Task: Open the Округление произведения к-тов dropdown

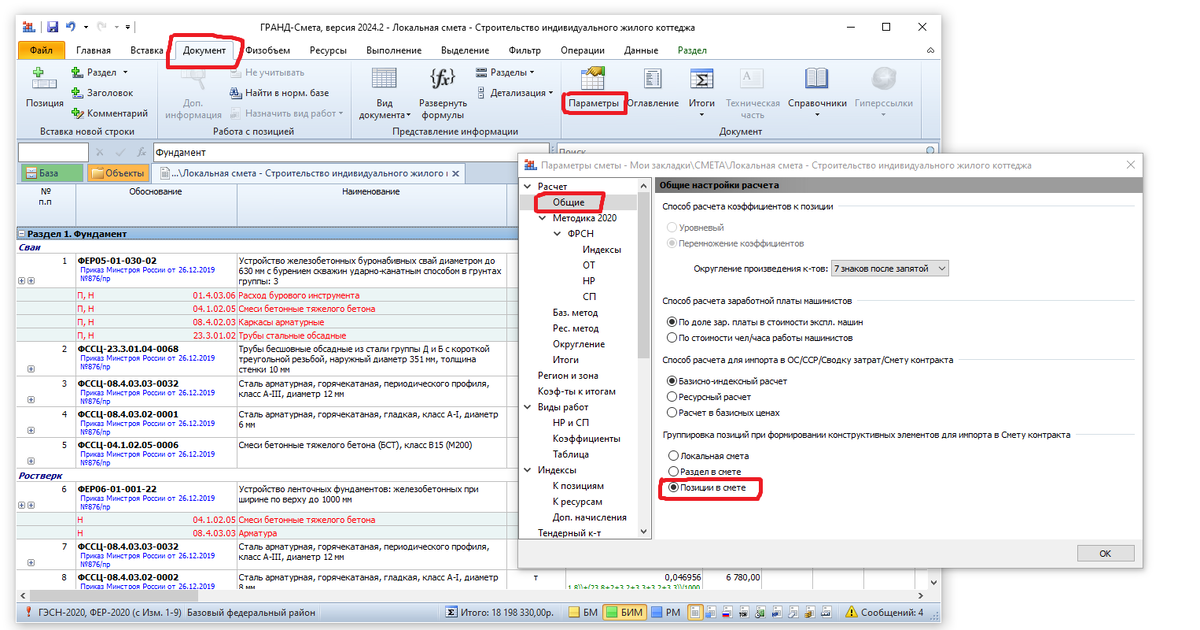Action: click(889, 268)
